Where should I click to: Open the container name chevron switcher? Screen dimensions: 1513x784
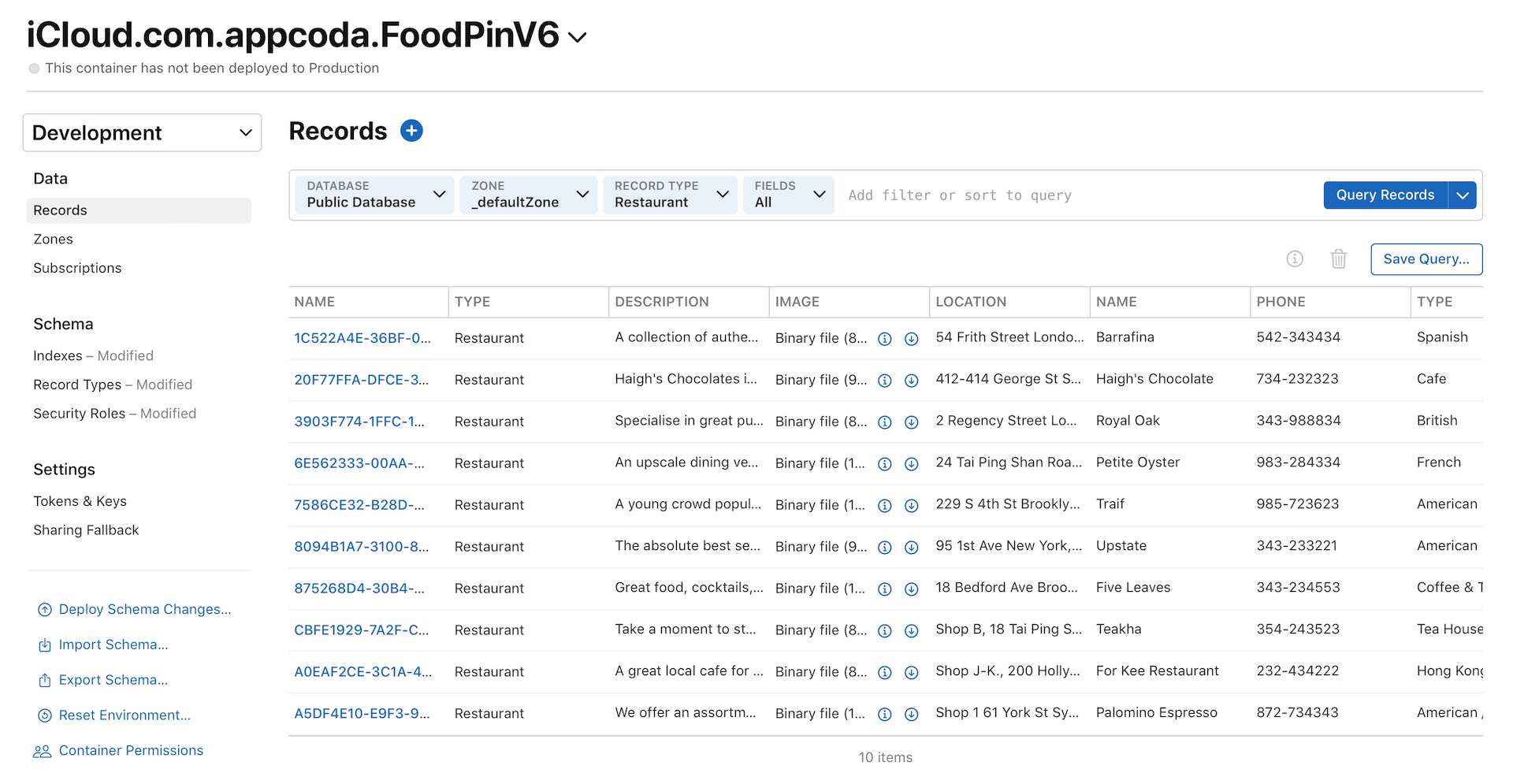point(578,37)
